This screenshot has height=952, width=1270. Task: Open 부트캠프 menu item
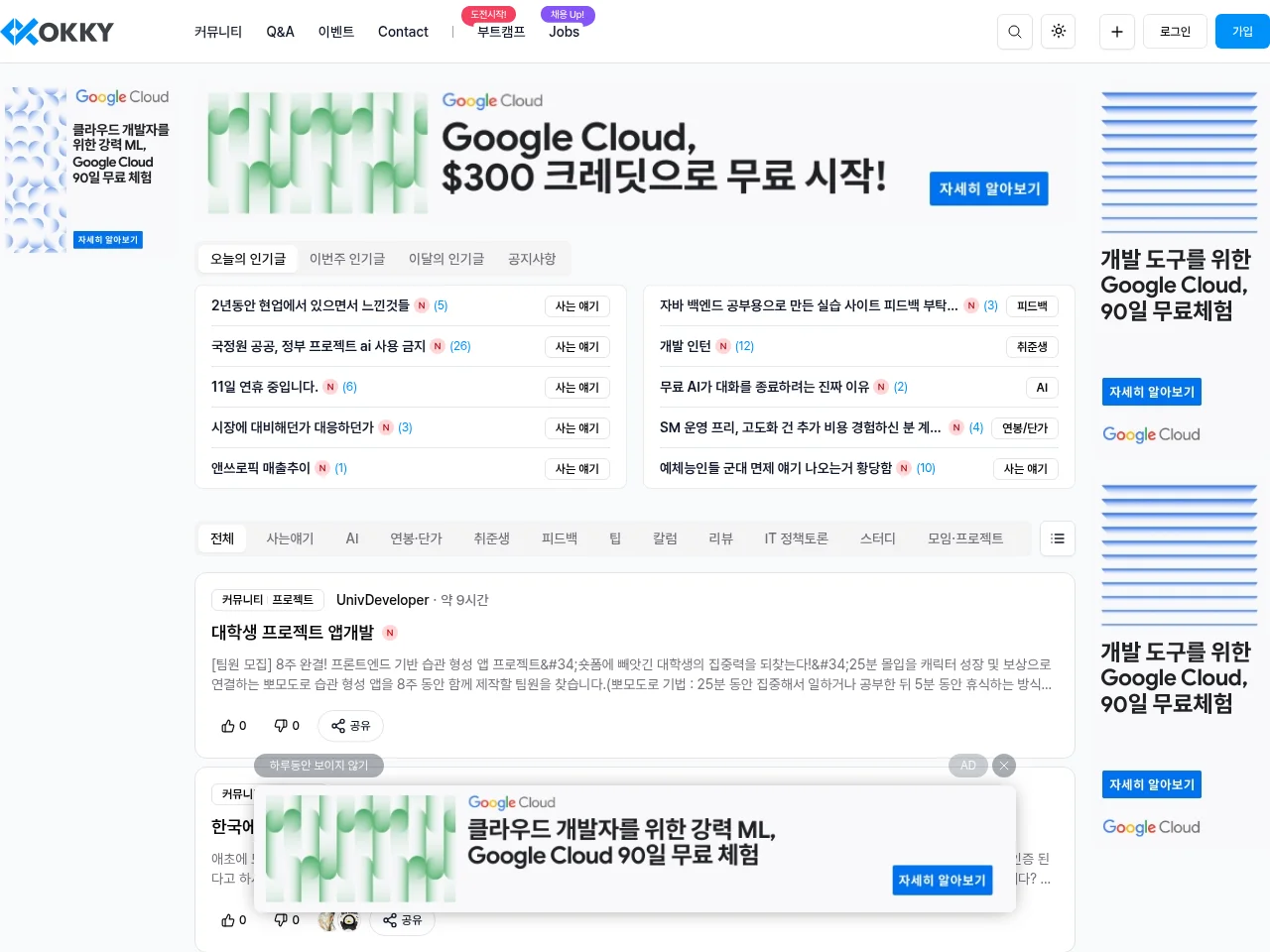[501, 32]
